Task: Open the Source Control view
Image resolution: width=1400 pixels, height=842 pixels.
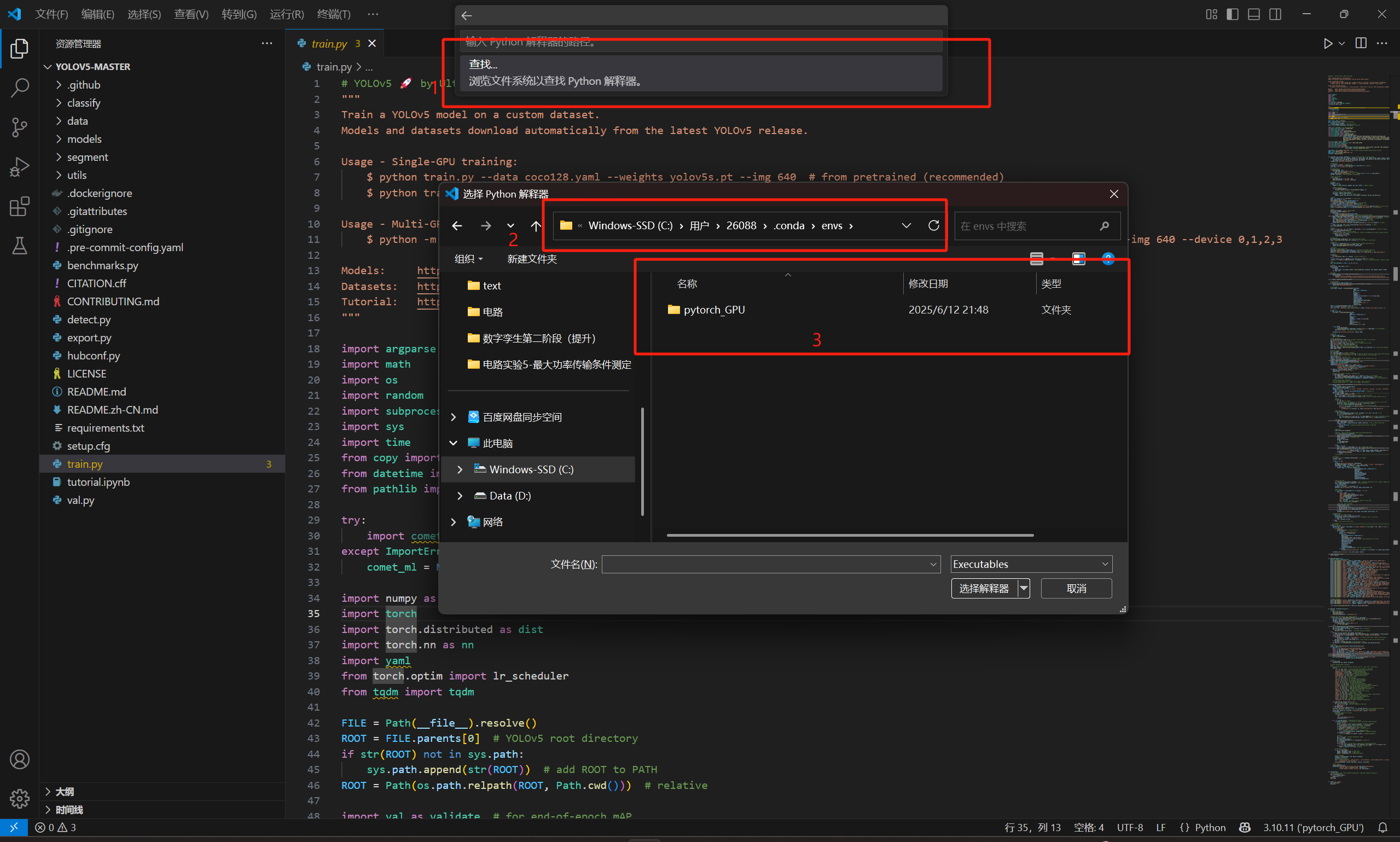Action: 19,127
